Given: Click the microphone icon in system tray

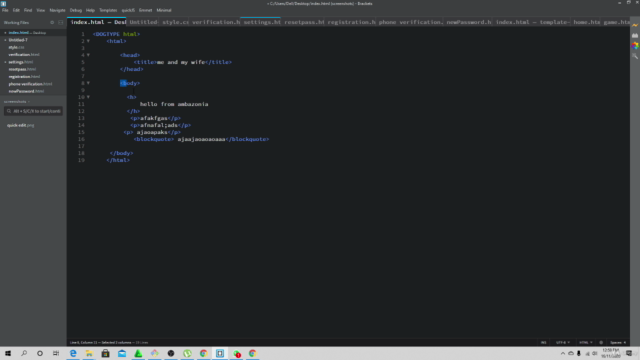Looking at the screenshot, I should (x=578, y=353).
